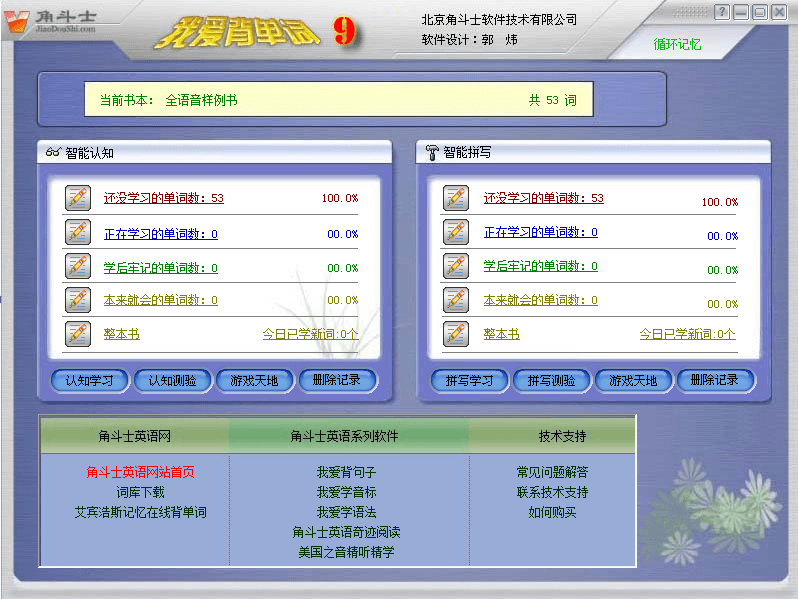This screenshot has height=599, width=798.
Task: Open 艾宾浩斯记忆在线背单词 link
Action: pos(140,512)
